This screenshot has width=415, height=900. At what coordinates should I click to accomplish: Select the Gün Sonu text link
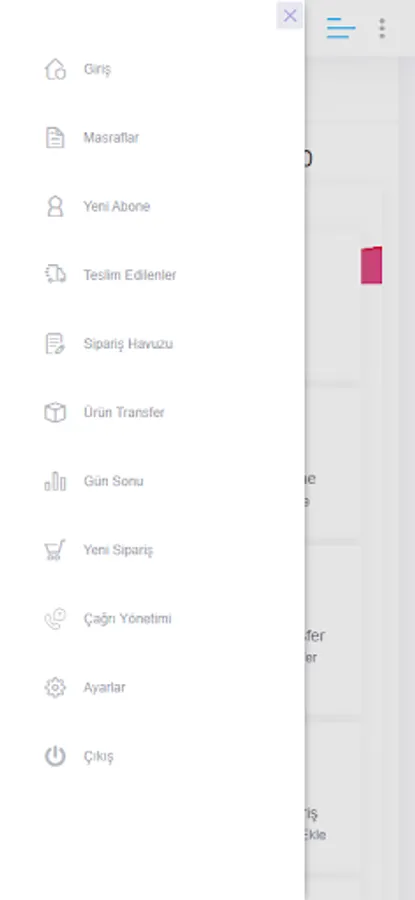pyautogui.click(x=114, y=481)
